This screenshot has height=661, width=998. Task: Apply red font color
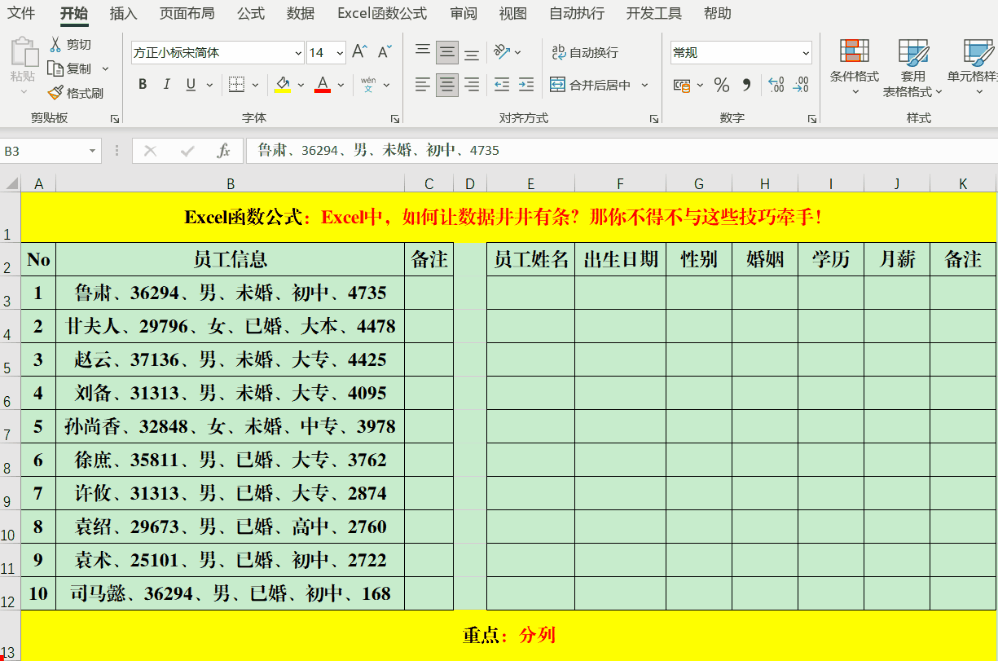point(323,84)
